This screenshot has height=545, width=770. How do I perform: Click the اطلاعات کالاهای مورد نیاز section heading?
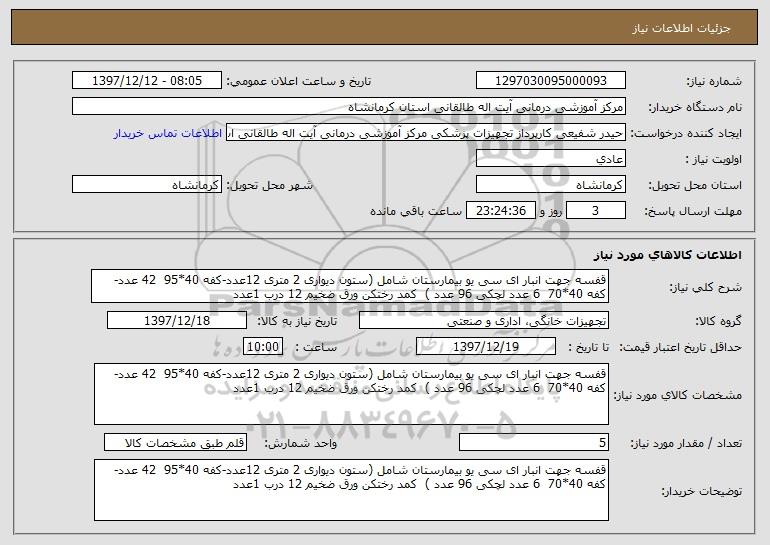667,255
